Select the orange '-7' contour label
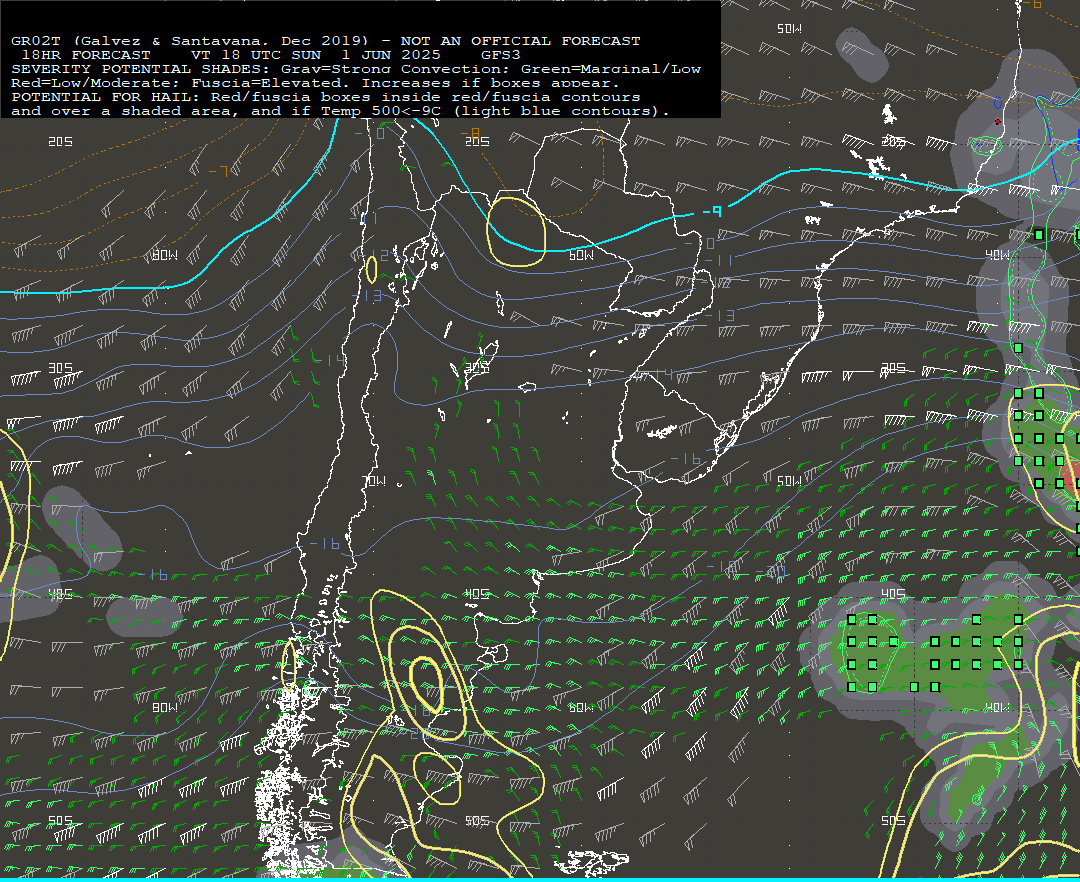Screen dimensions: 1080x882 click(218, 171)
